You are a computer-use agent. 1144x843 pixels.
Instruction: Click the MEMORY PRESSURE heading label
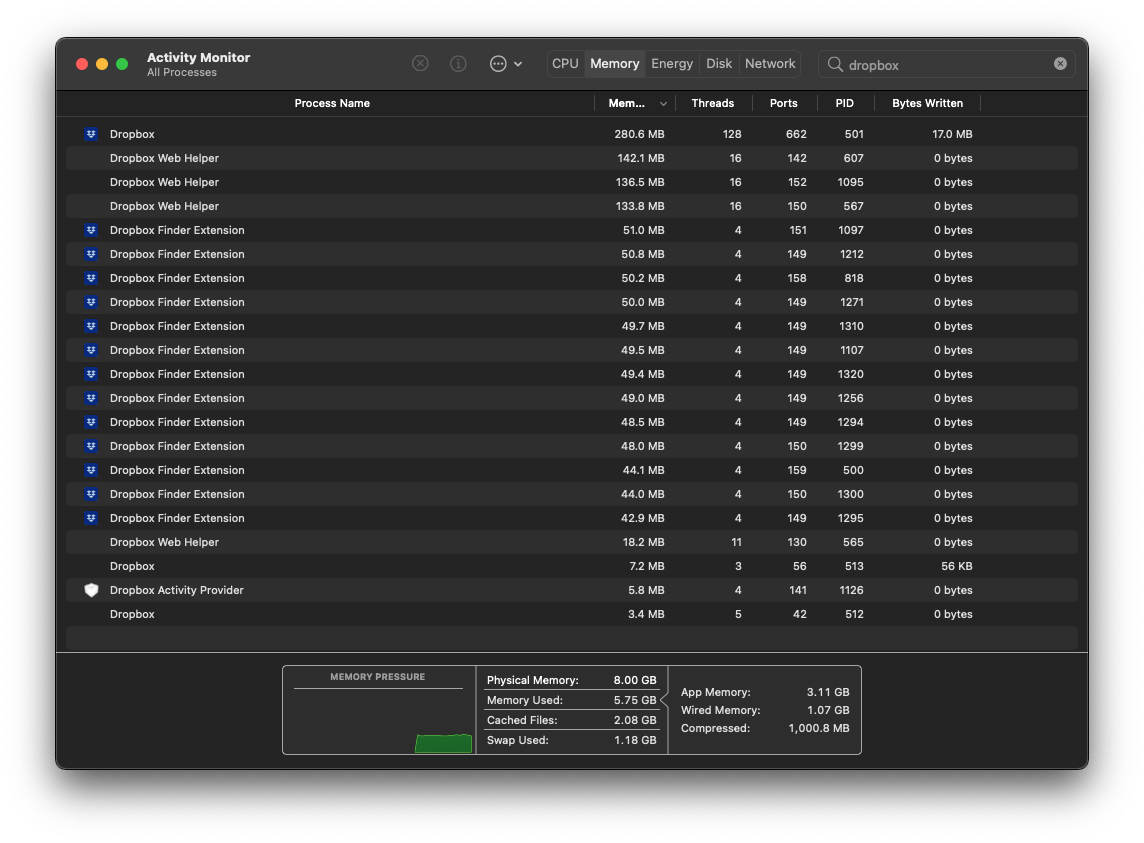[377, 677]
